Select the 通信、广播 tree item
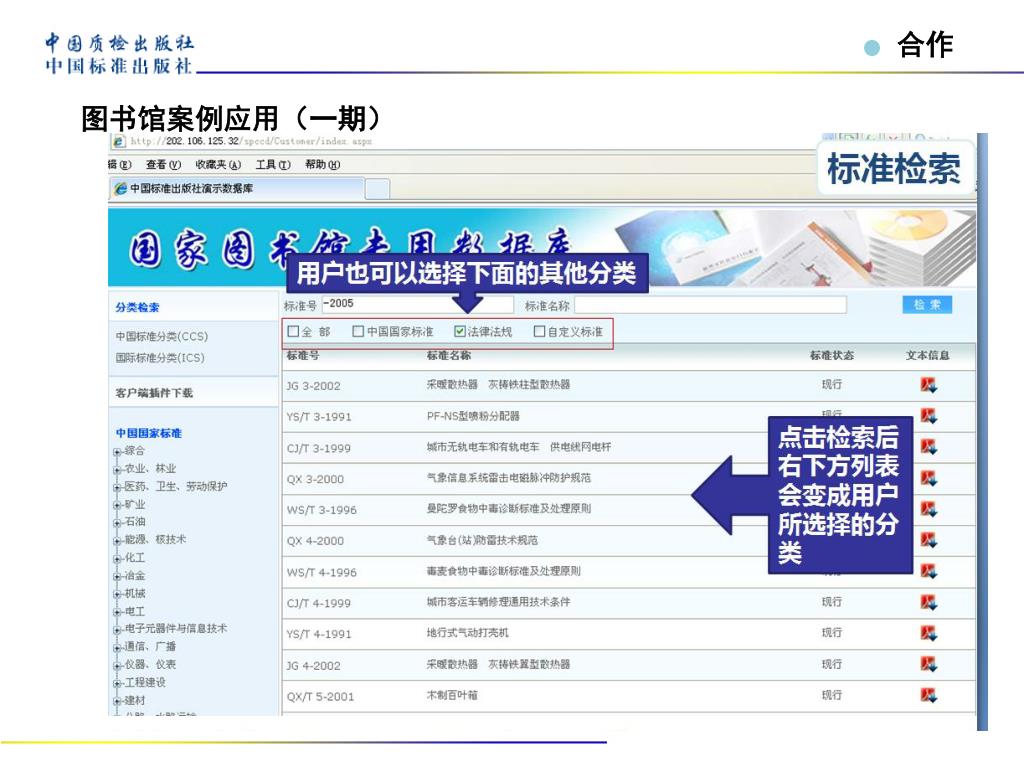Screen dimensions: 1024x768 click(x=150, y=647)
